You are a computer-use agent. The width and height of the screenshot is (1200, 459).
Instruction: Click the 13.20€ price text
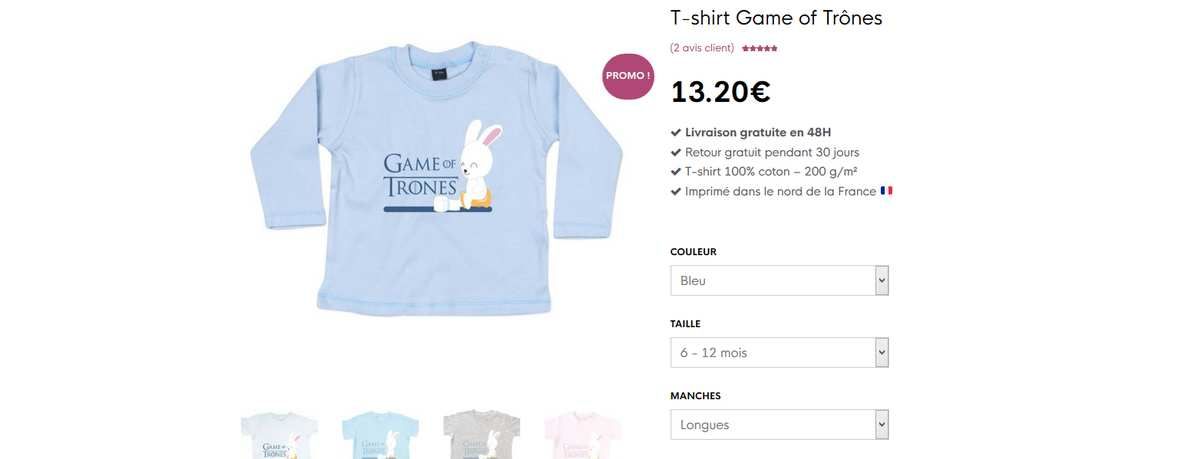(721, 92)
